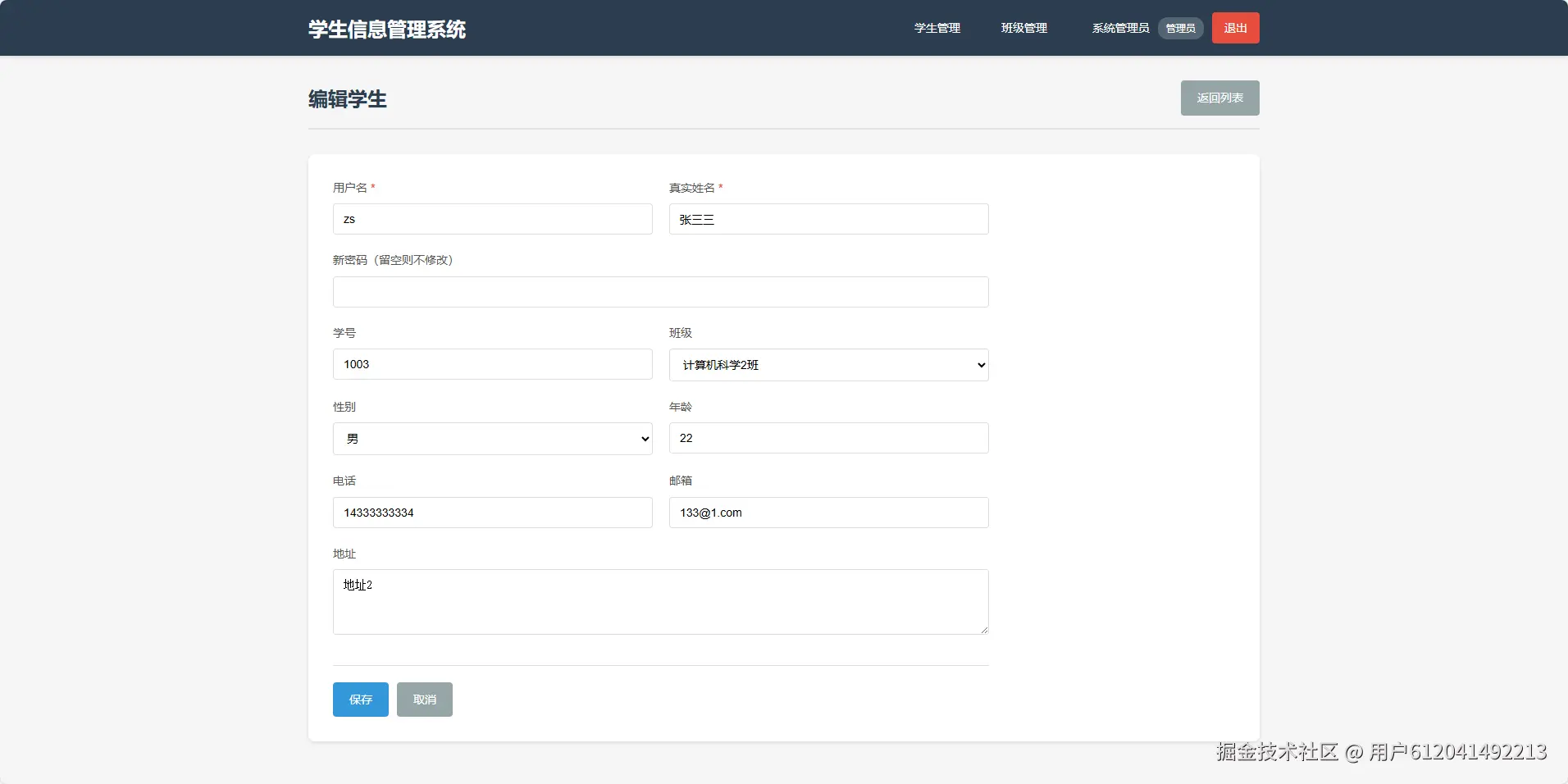Expand the gender selector showing 男
The height and width of the screenshot is (784, 1568).
pos(491,438)
